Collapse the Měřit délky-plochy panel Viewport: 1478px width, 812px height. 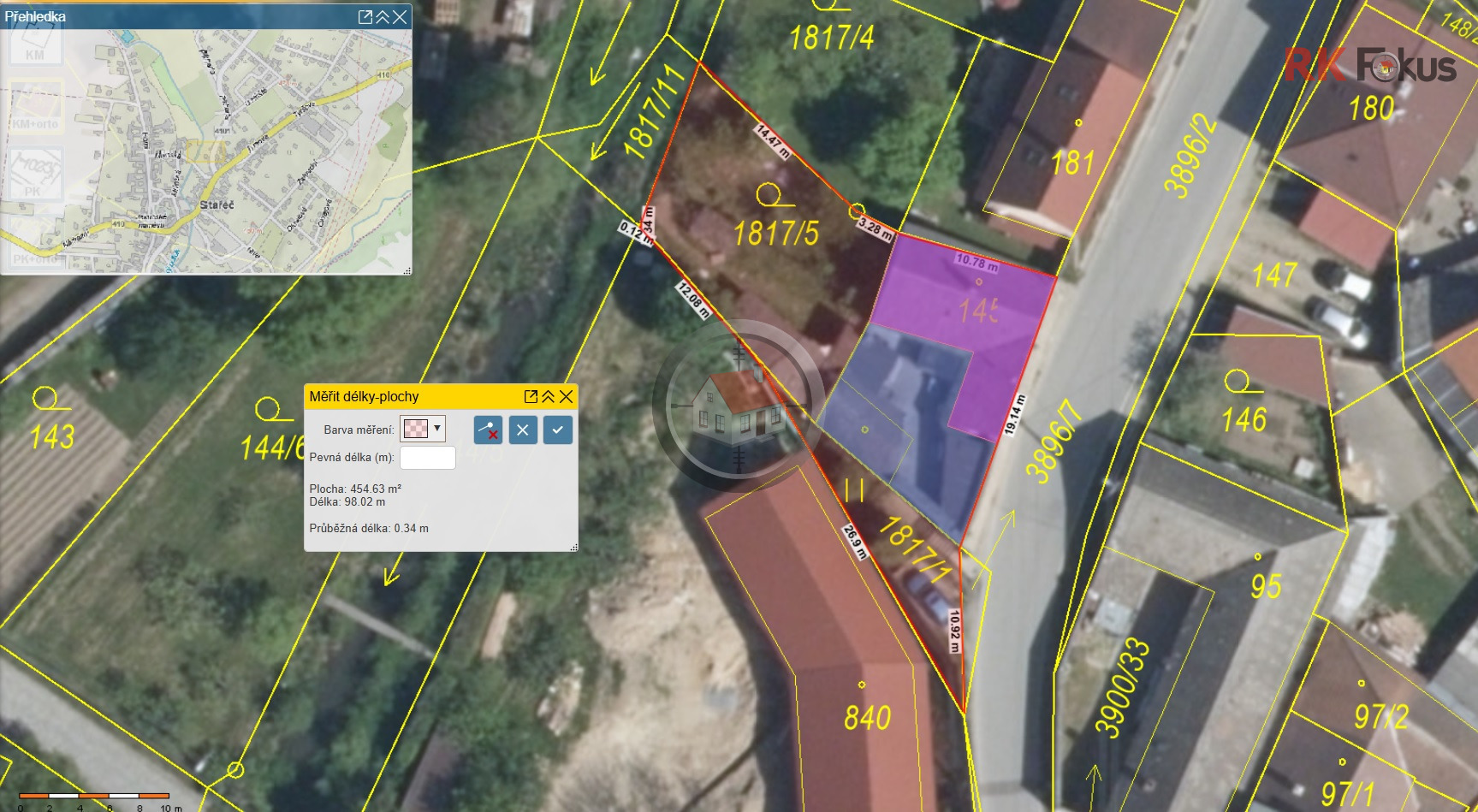pos(548,396)
